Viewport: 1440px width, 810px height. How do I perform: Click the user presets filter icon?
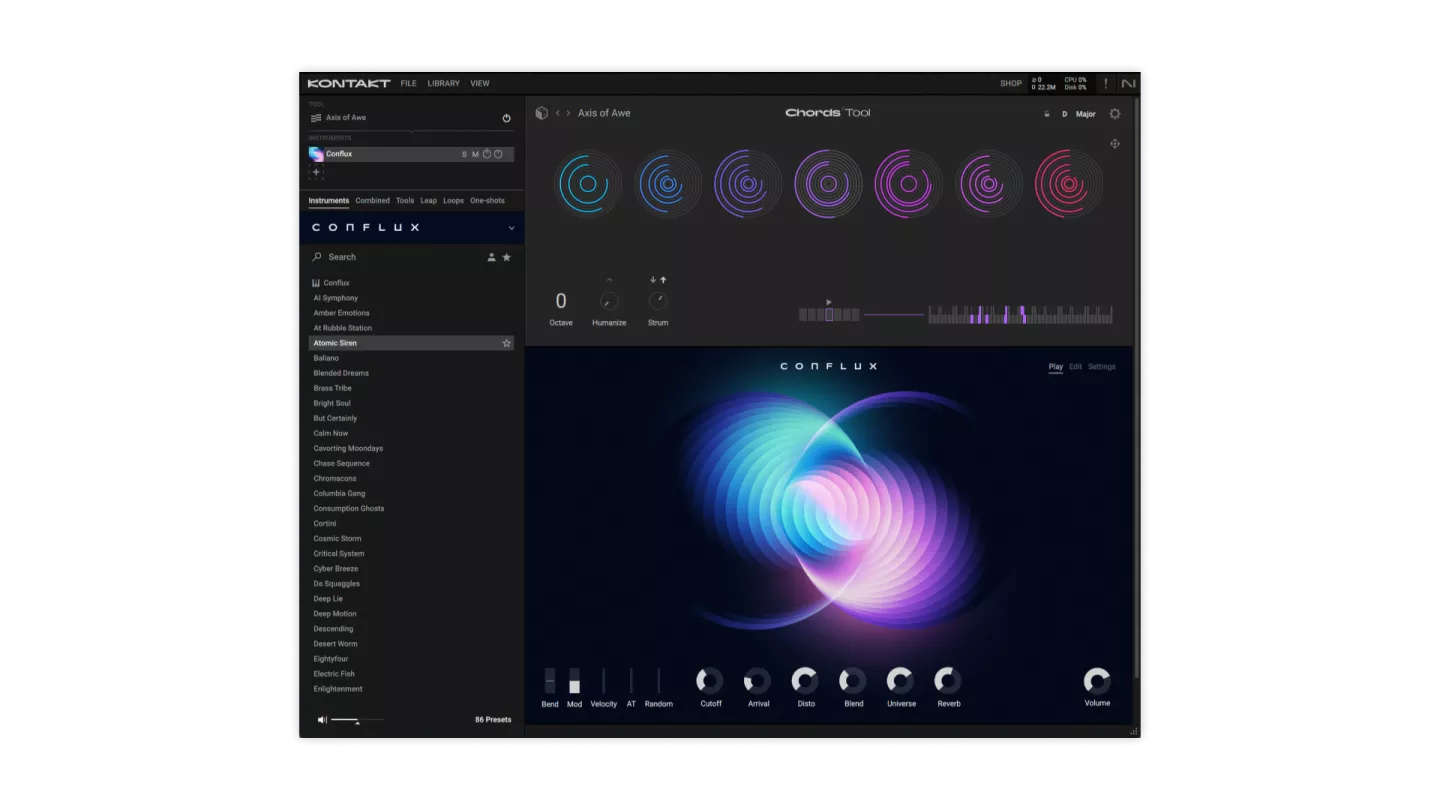coord(491,257)
